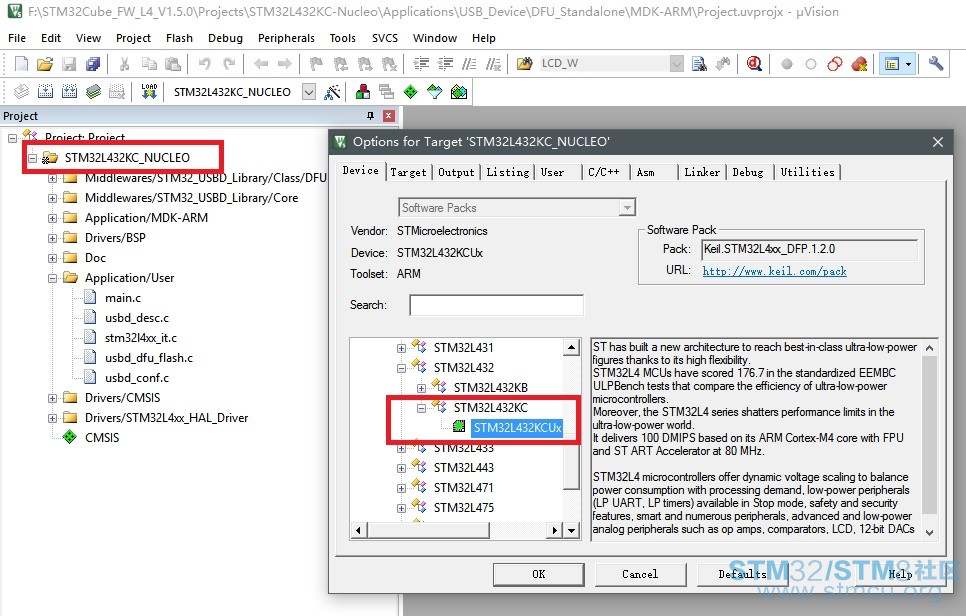Open Options for Target magic wand icon

click(x=332, y=92)
